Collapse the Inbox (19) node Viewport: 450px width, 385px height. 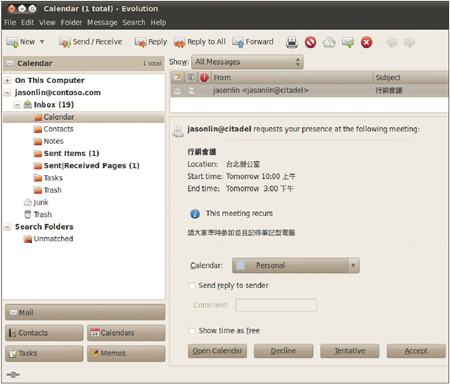(17, 105)
